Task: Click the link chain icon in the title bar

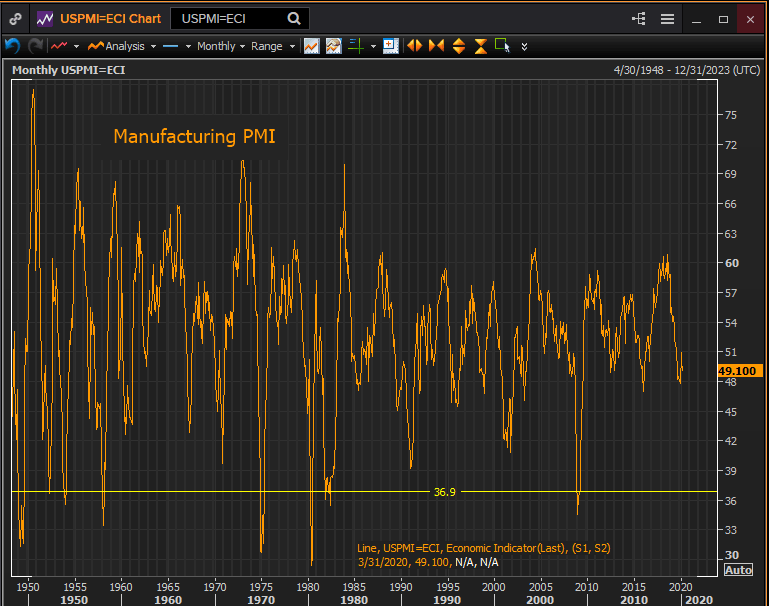Action: click(15, 19)
